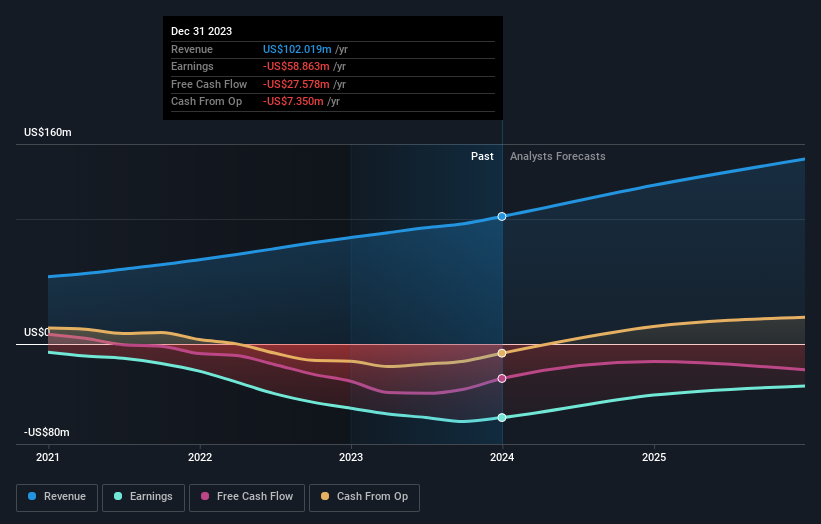Click the Analysts Forecasts label
The height and width of the screenshot is (524, 821).
click(558, 156)
